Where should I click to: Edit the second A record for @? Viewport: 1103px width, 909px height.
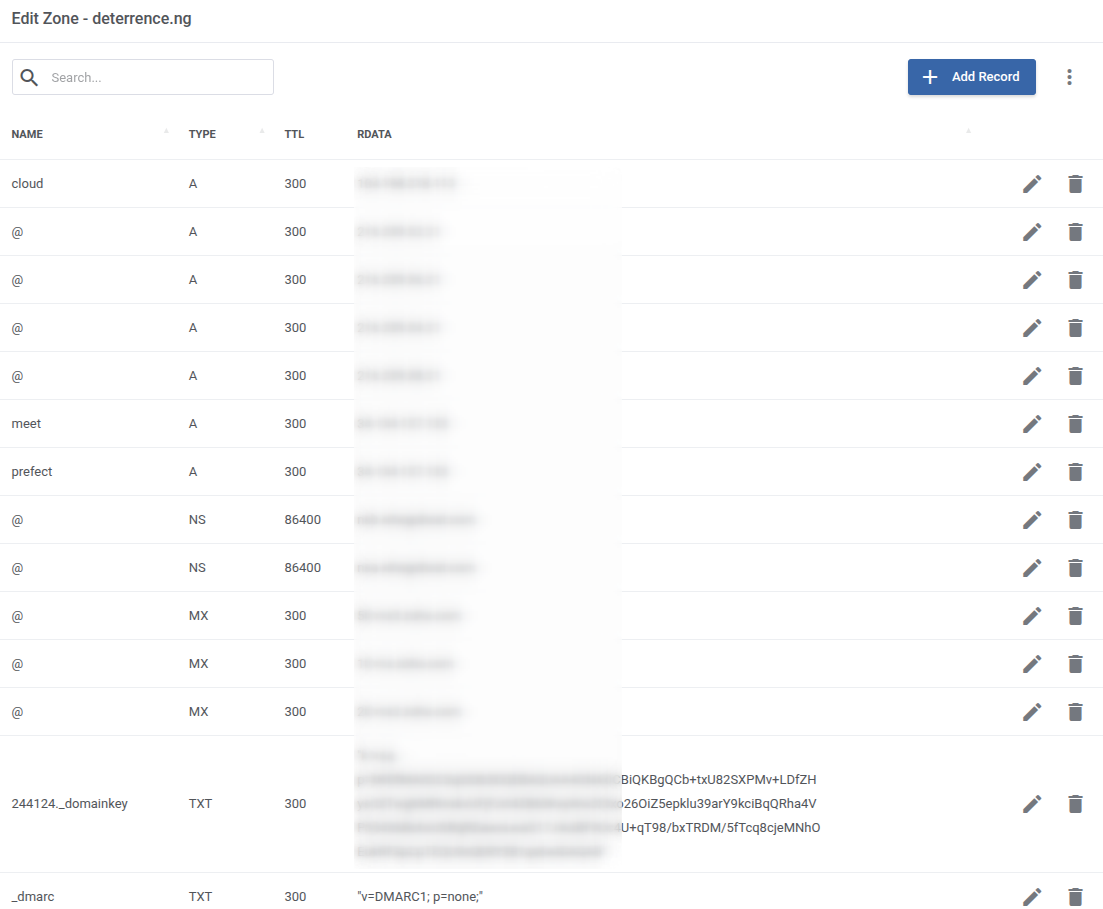[x=1032, y=280]
